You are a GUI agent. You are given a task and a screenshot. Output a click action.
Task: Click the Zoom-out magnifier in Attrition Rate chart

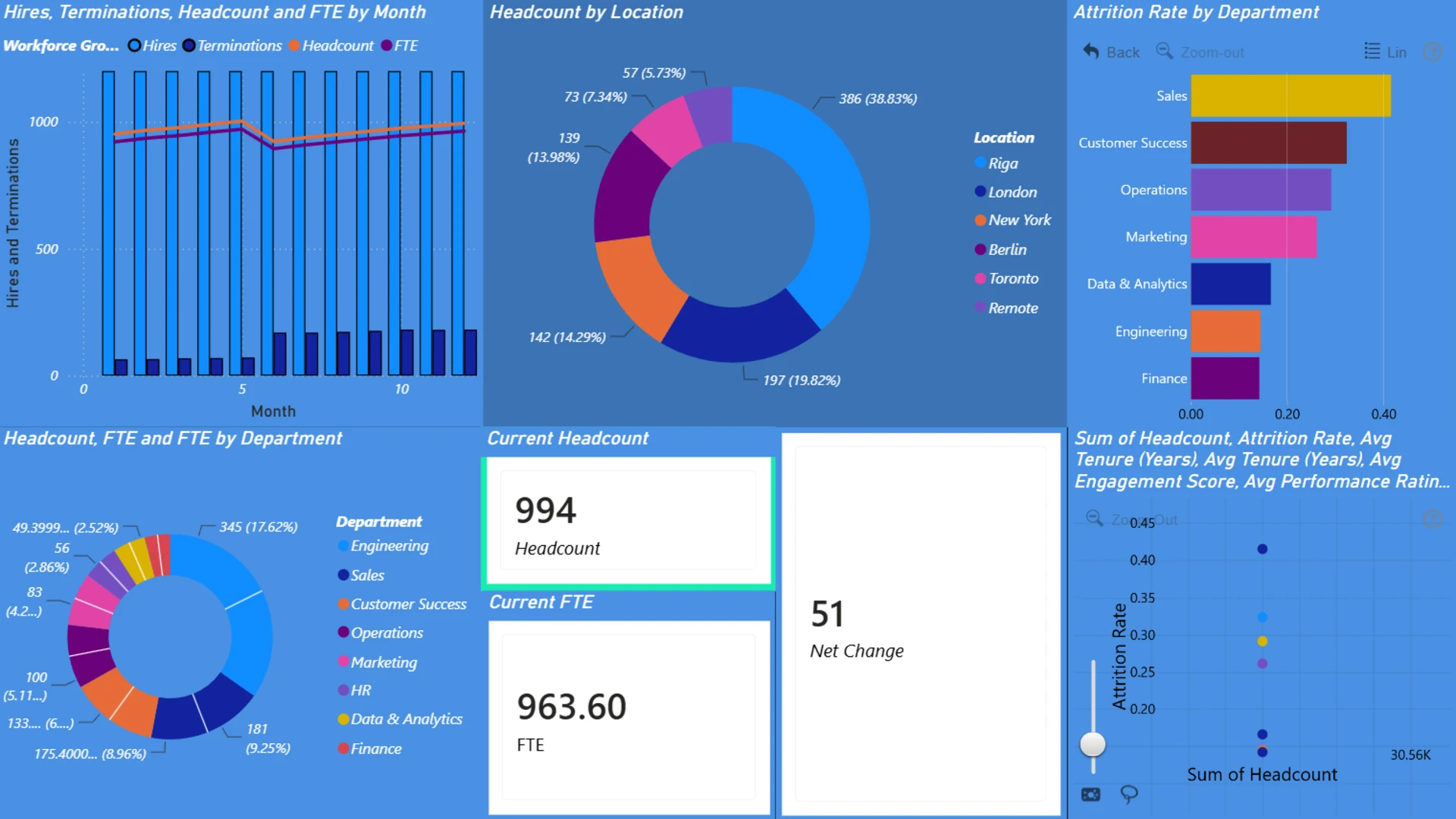click(x=1163, y=51)
